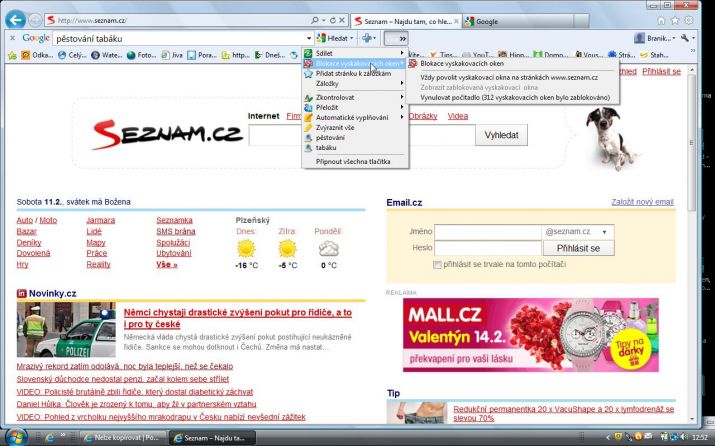Viewport: 715px width, 446px height.
Task: Expand the Zkontrolovat submenu
Action: 355,97
